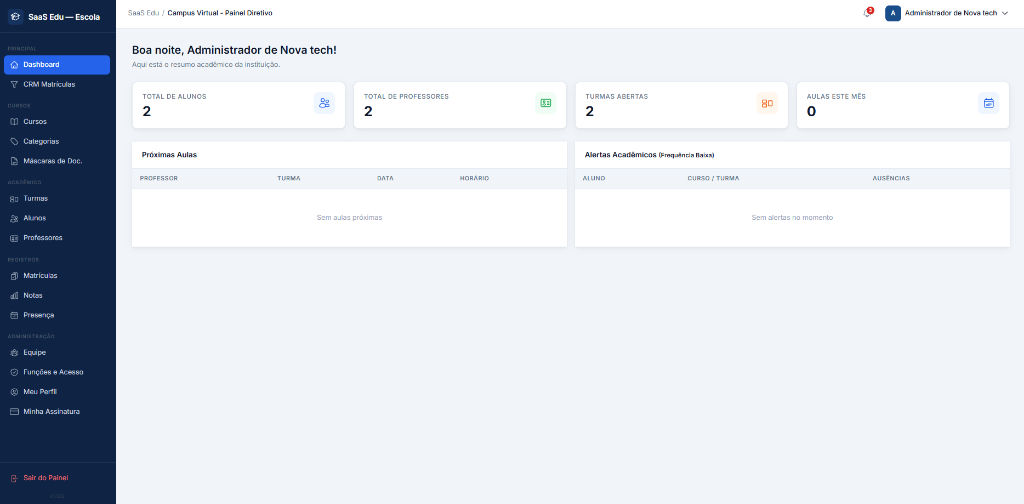Open Cursos in the sidebar
Image resolution: width=1024 pixels, height=504 pixels.
(x=35, y=121)
